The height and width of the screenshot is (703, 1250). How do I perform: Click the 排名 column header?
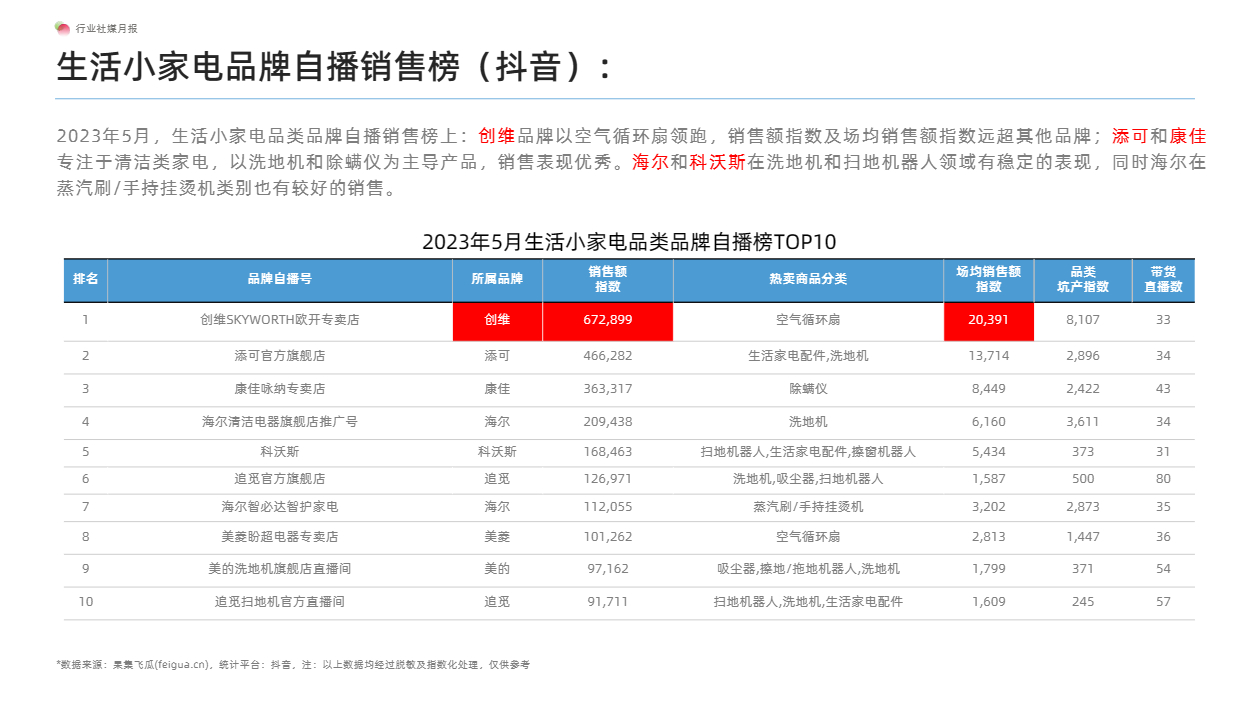coord(86,280)
